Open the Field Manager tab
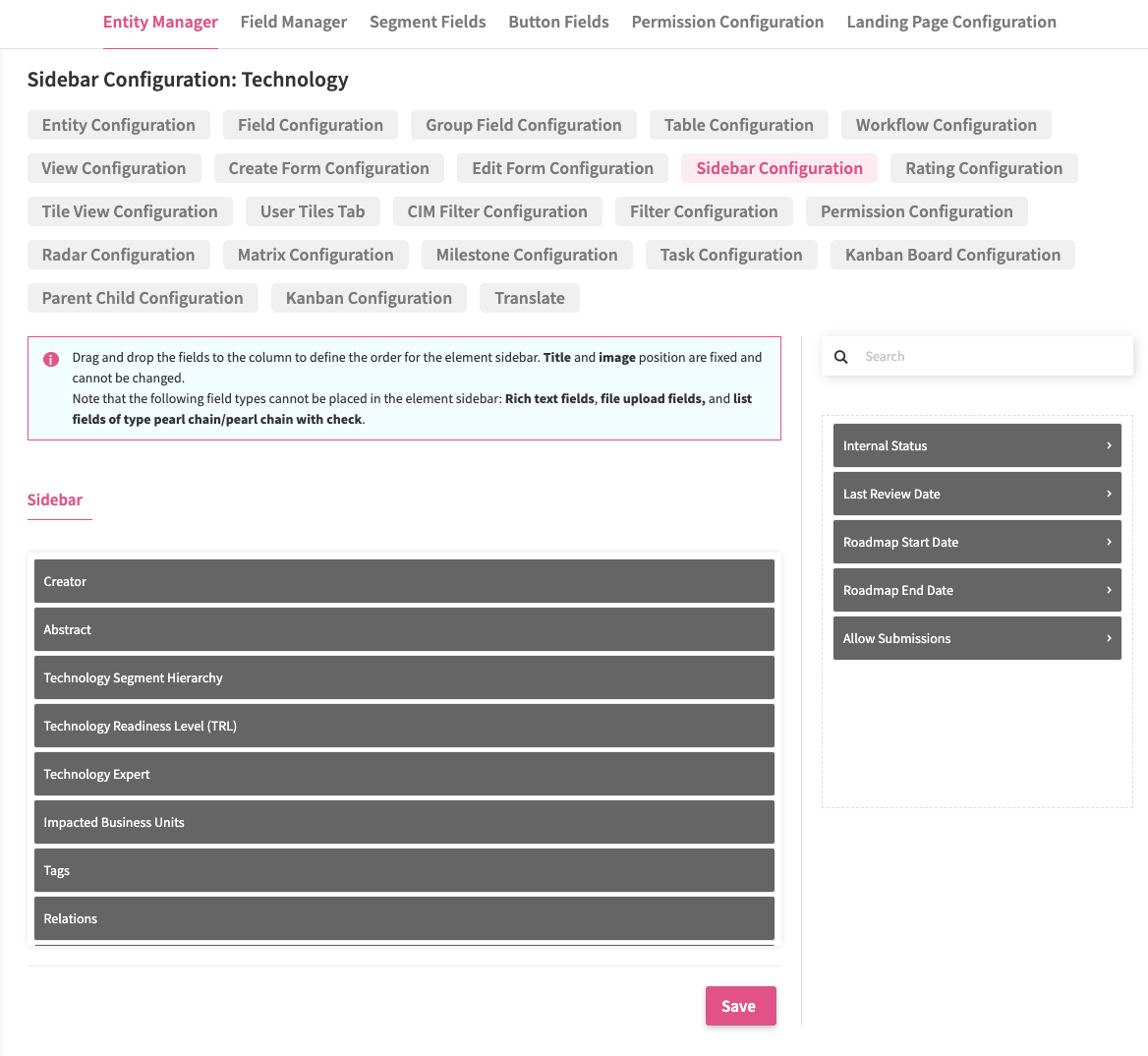The width and height of the screenshot is (1148, 1056). (x=293, y=22)
